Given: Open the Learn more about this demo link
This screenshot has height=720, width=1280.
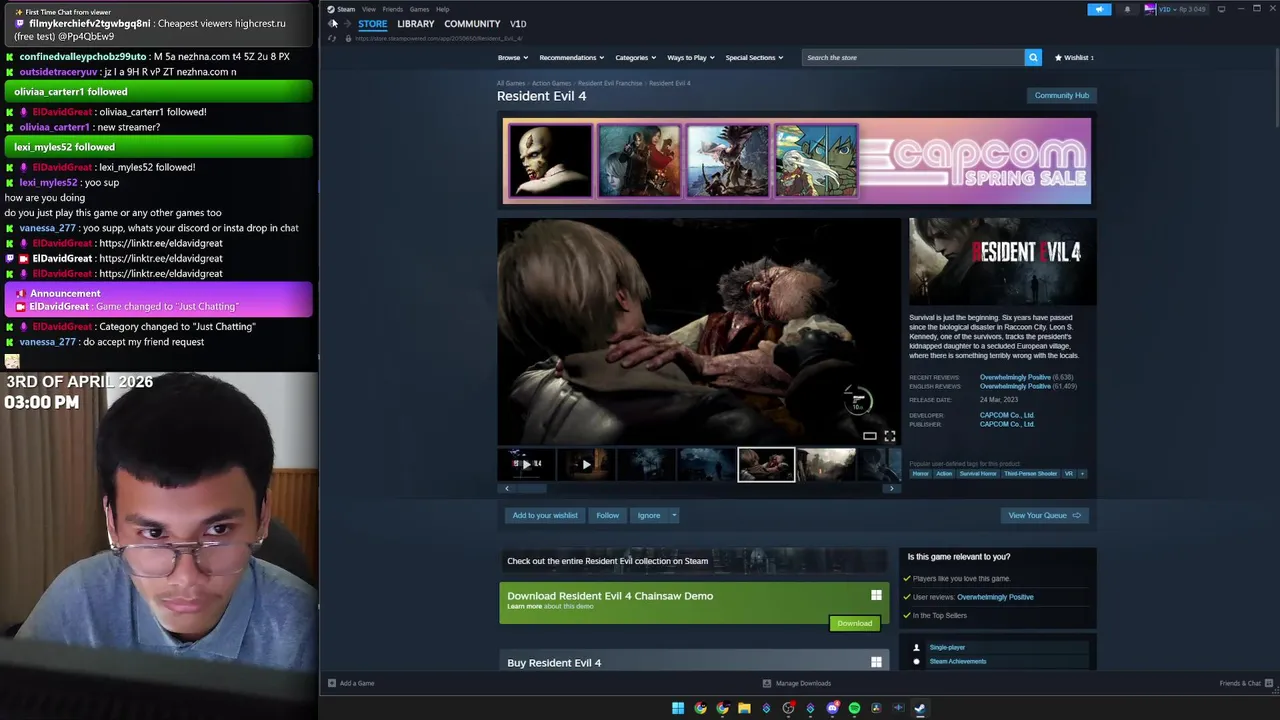Looking at the screenshot, I should click(x=550, y=606).
